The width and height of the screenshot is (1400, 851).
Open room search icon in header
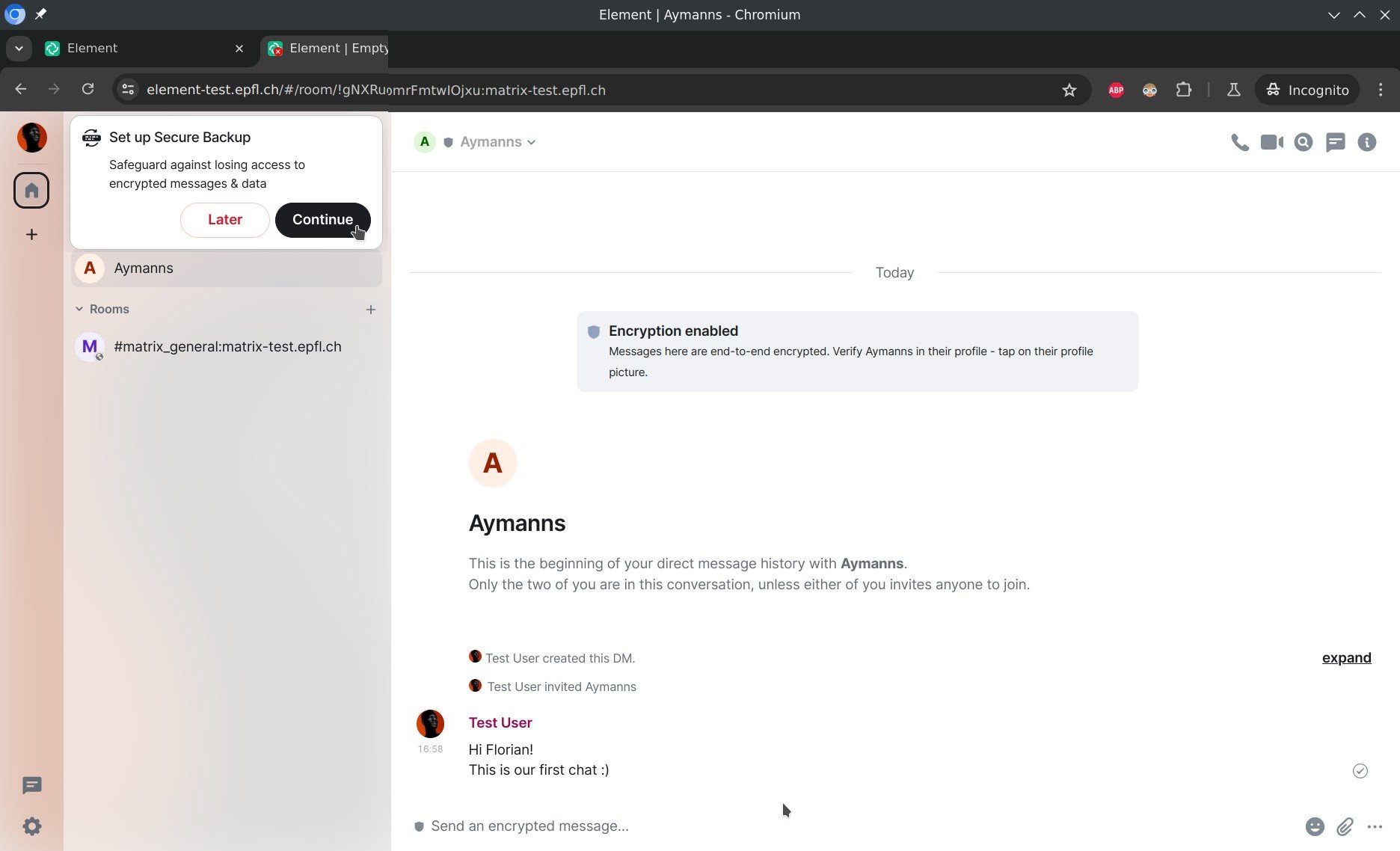point(1304,142)
